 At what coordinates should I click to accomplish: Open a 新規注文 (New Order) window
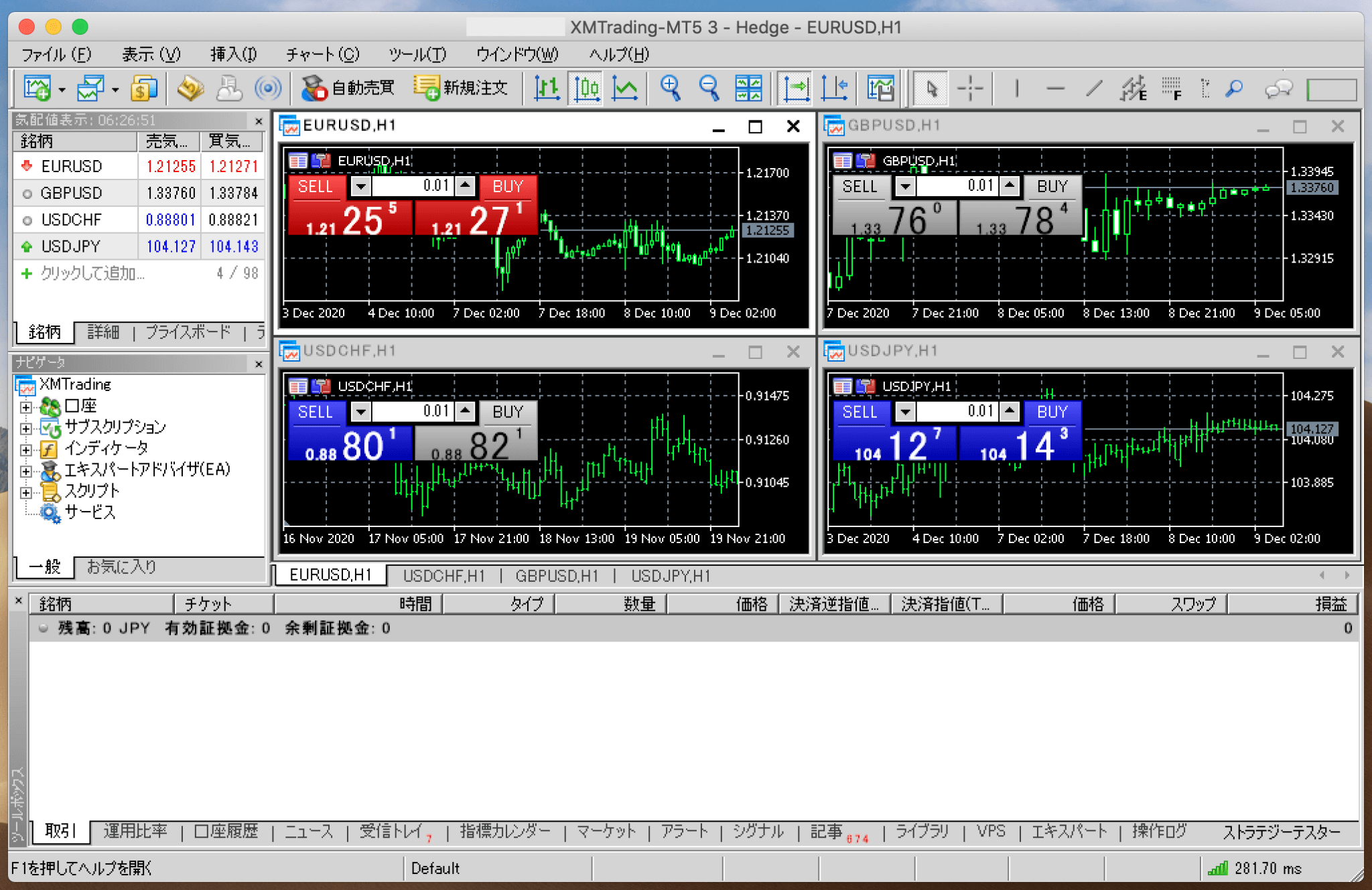click(462, 88)
